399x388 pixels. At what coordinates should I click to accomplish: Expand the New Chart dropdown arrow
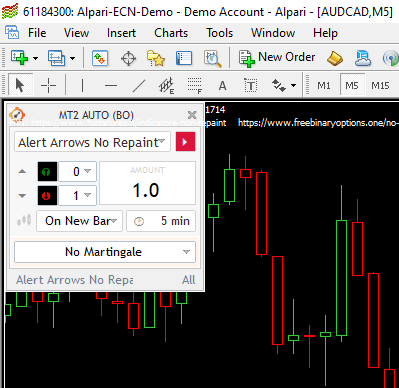click(35, 58)
